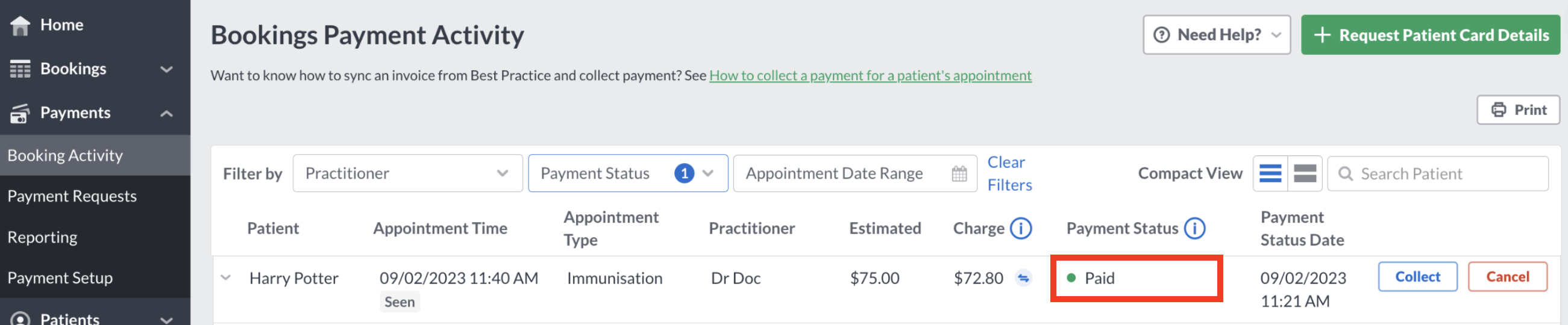Viewport: 1568px width, 325px height.
Task: Open the how to collect payment link
Action: [x=870, y=75]
